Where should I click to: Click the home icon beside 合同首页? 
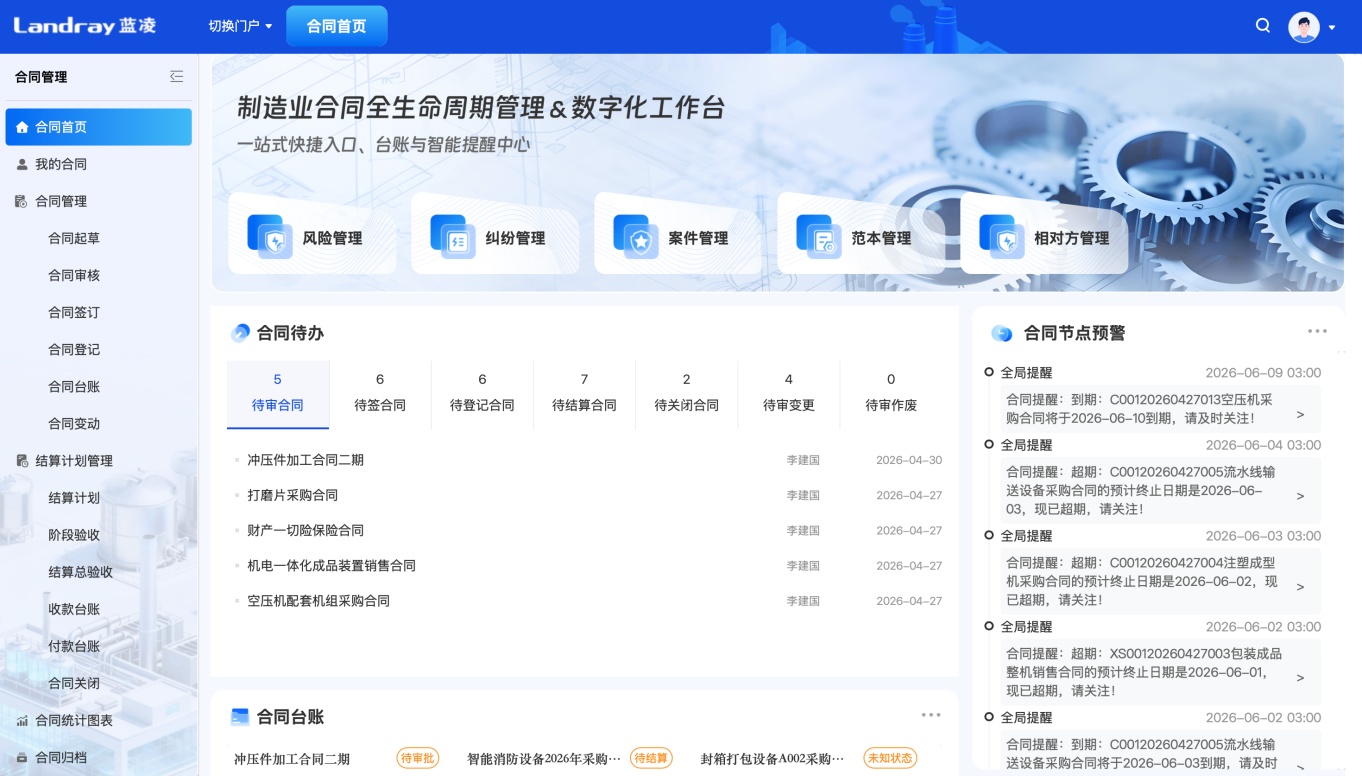22,127
